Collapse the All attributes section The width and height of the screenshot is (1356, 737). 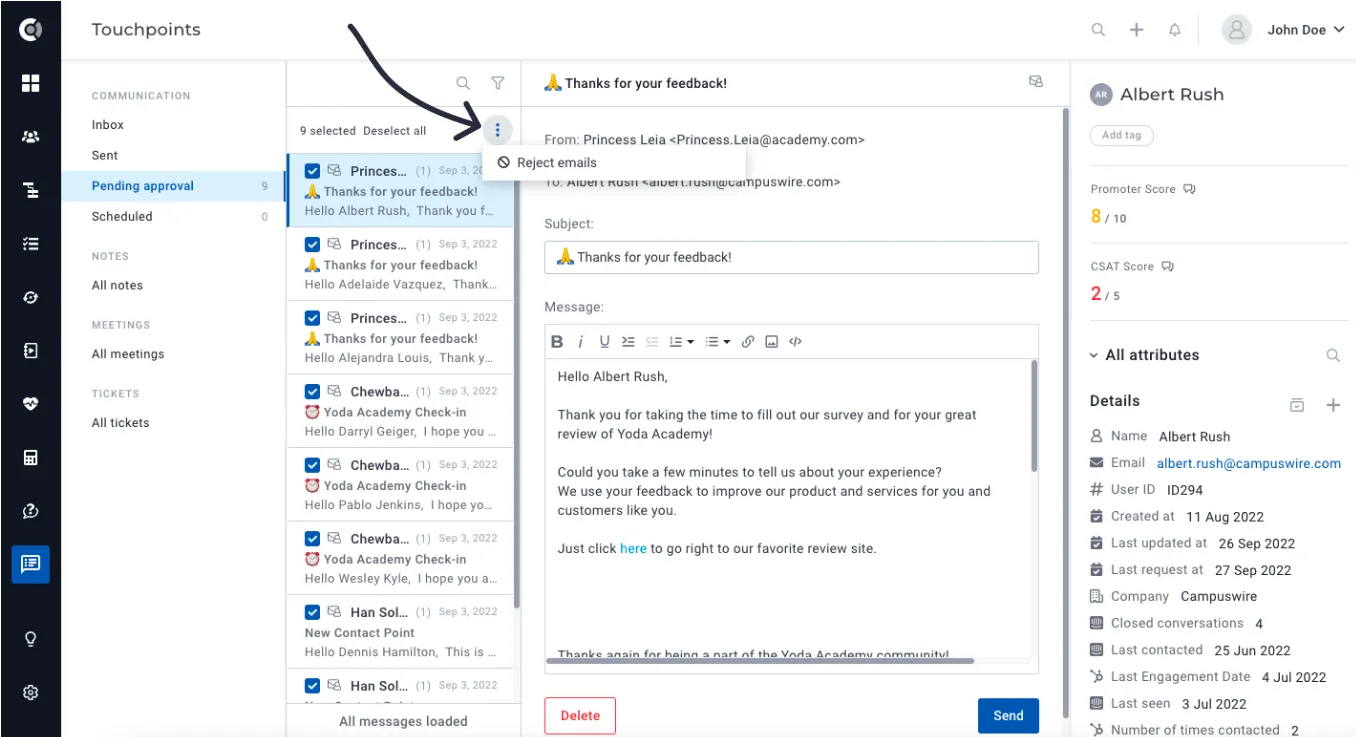1095,355
